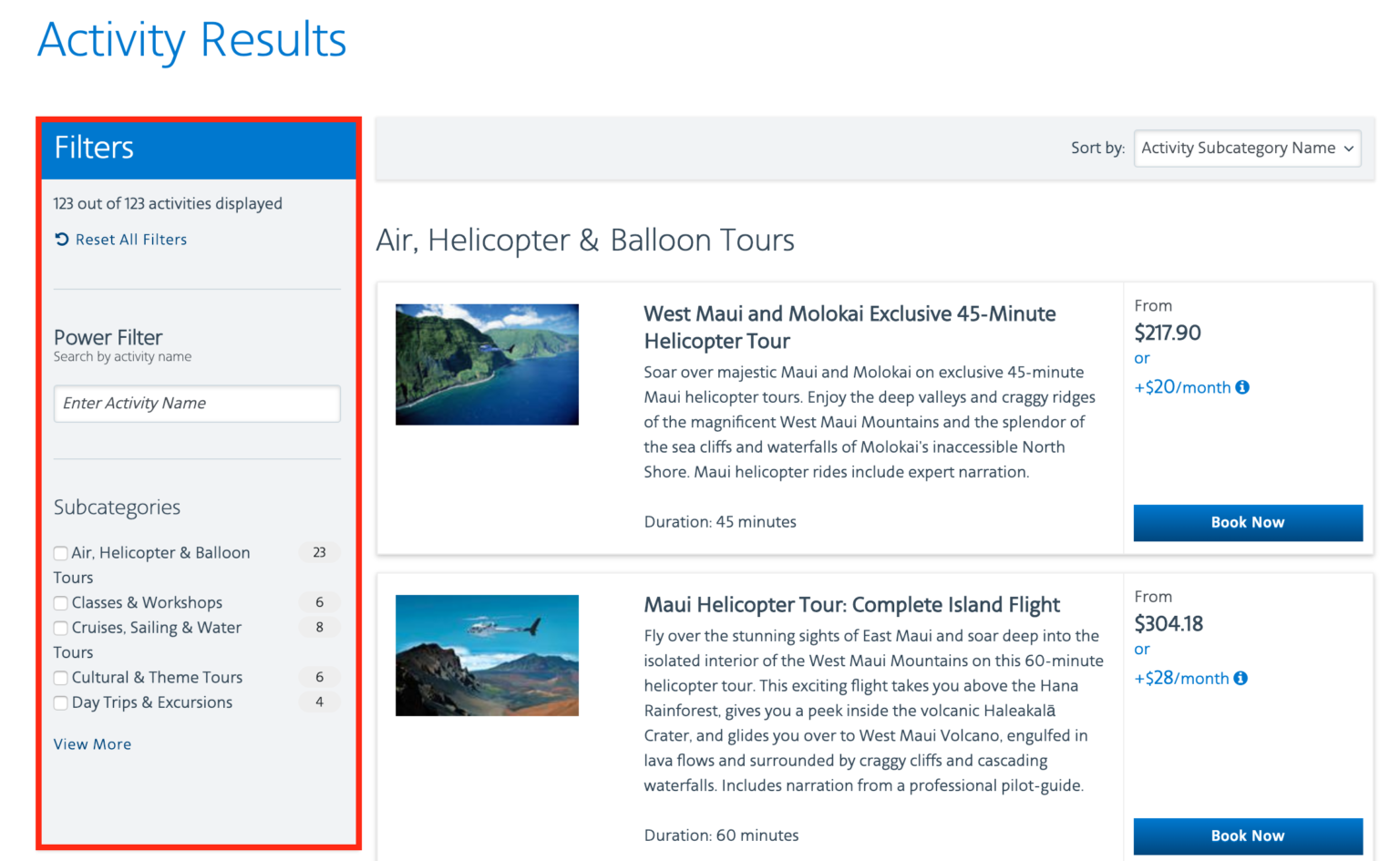Click Book Now for West Maui helicopter tour
Viewport: 1400px width, 861px height.
[x=1247, y=522]
